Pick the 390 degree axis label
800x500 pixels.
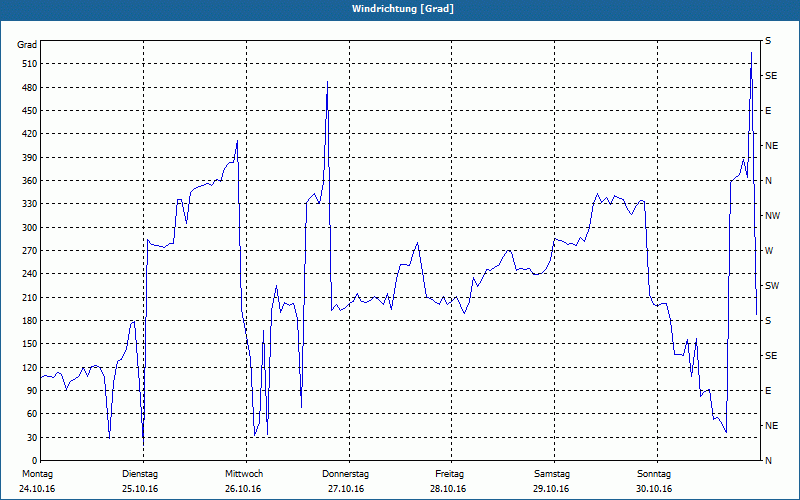click(29, 157)
